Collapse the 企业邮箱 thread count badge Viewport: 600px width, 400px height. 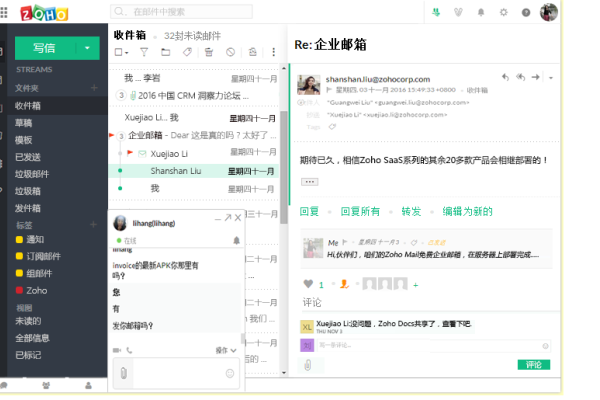121,136
